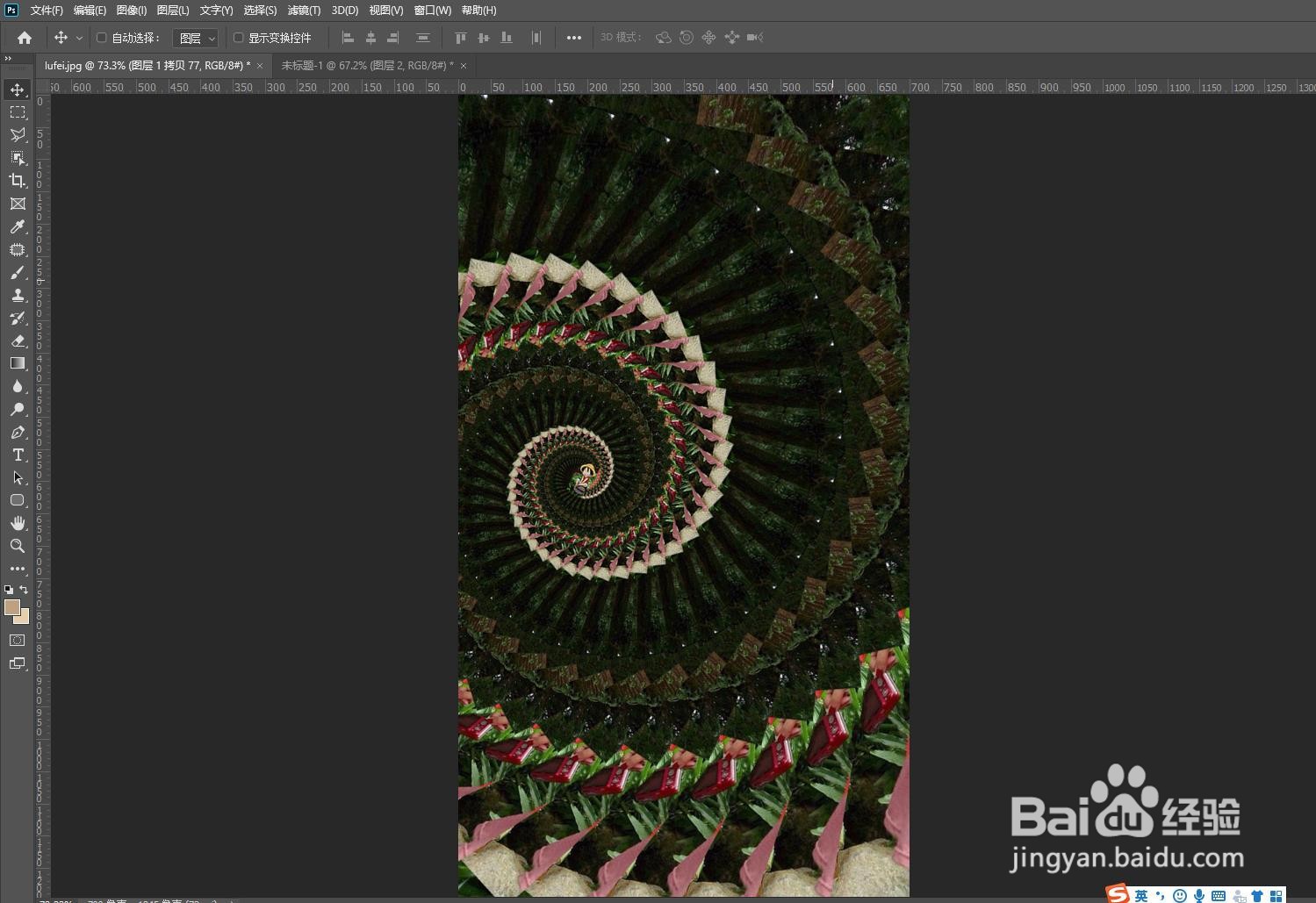This screenshot has width=1316, height=903.
Task: Select the Brush tool
Action: click(x=18, y=273)
